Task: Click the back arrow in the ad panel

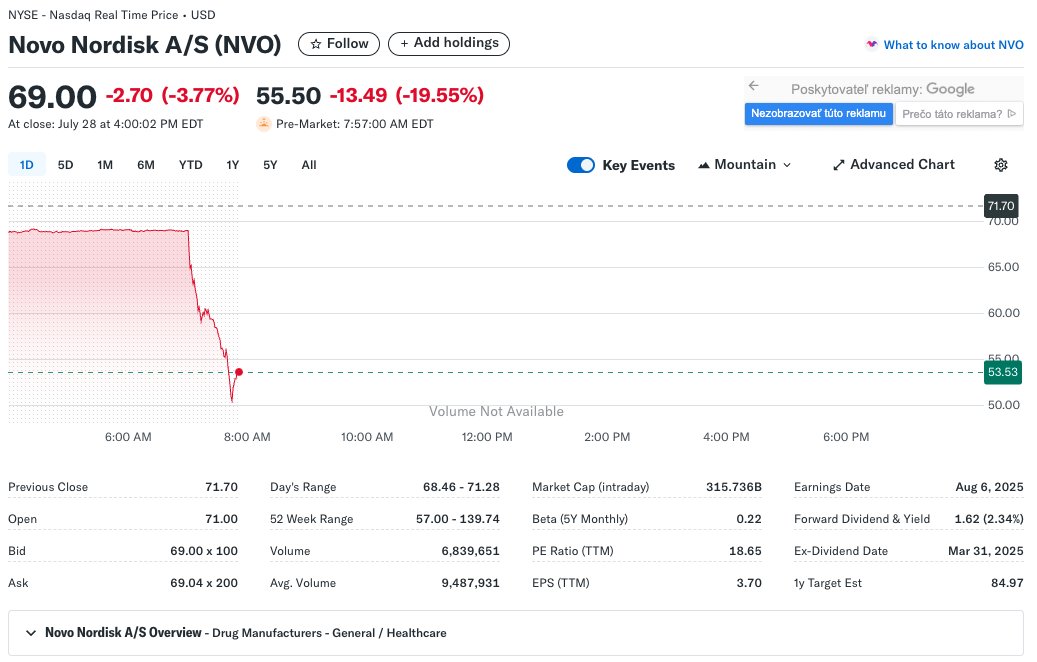Action: [753, 85]
